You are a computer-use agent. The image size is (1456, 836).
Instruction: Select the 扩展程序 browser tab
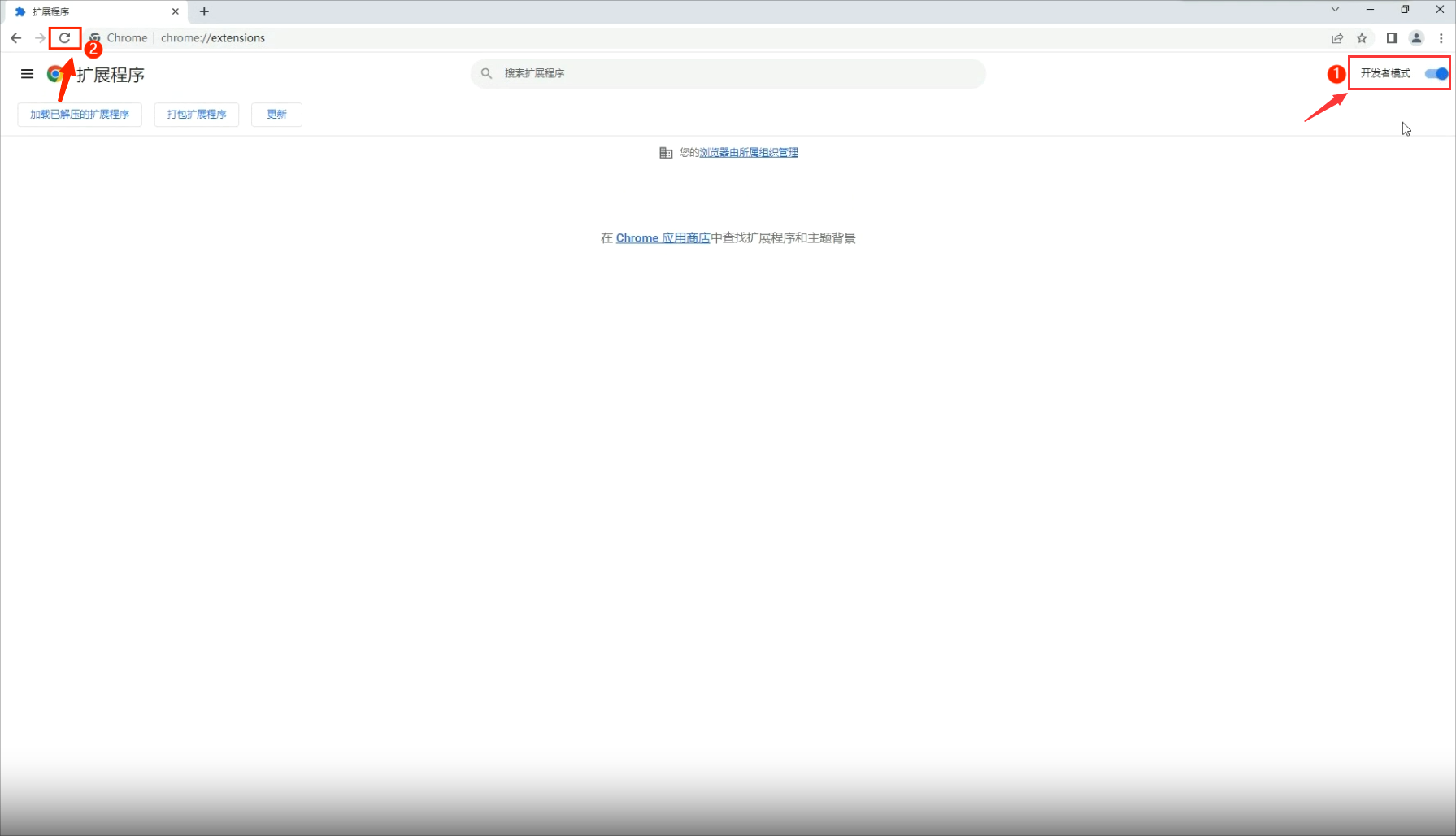pyautogui.click(x=89, y=11)
